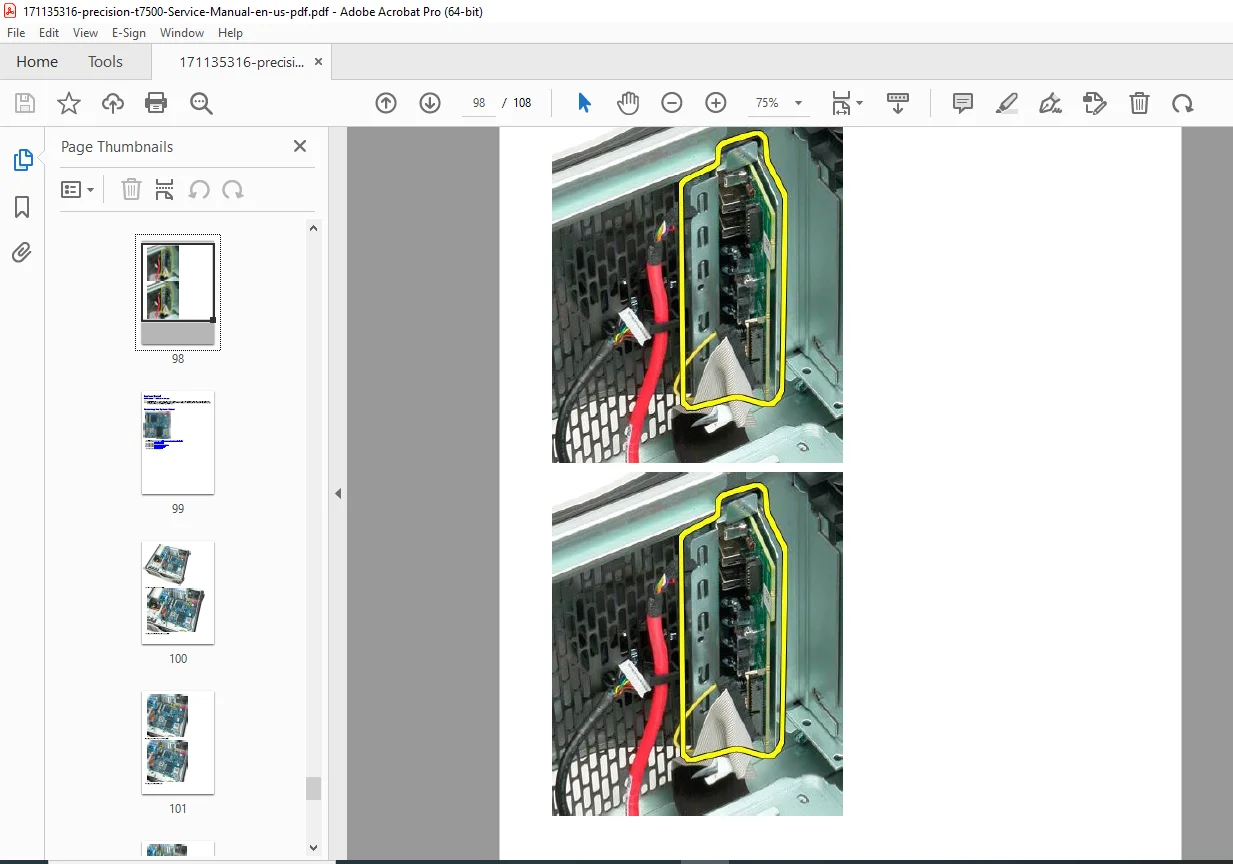Select page 101 thumbnail
Viewport: 1233px width, 864px height.
pyautogui.click(x=178, y=742)
